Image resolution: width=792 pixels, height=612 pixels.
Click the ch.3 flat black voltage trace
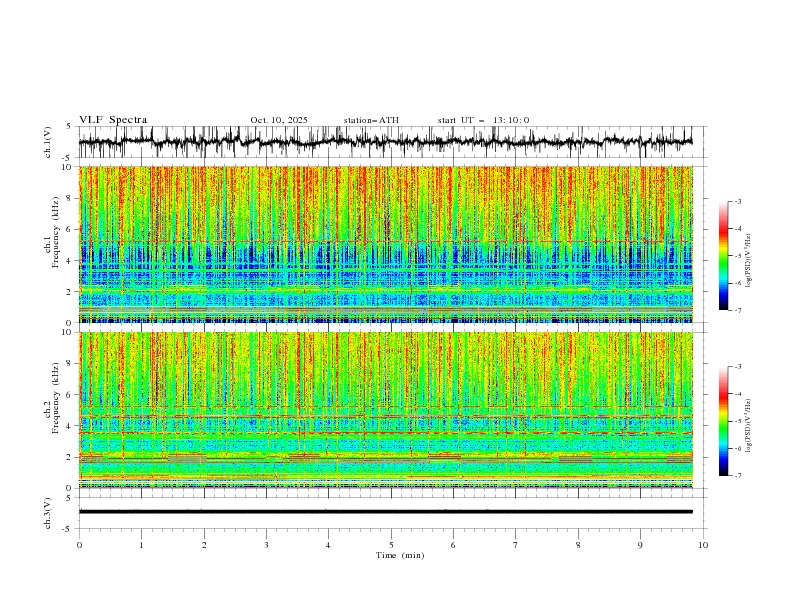point(385,512)
